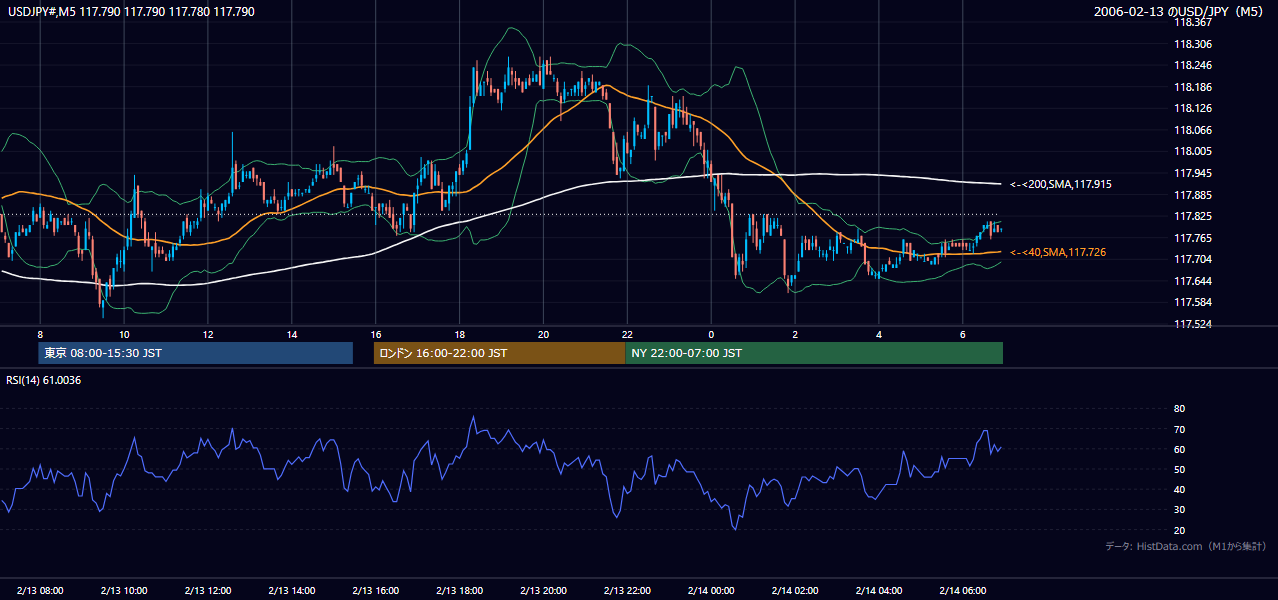Screen dimensions: 1278x600
Task: Click the 118.246 price axis value
Action: [x=1192, y=65]
